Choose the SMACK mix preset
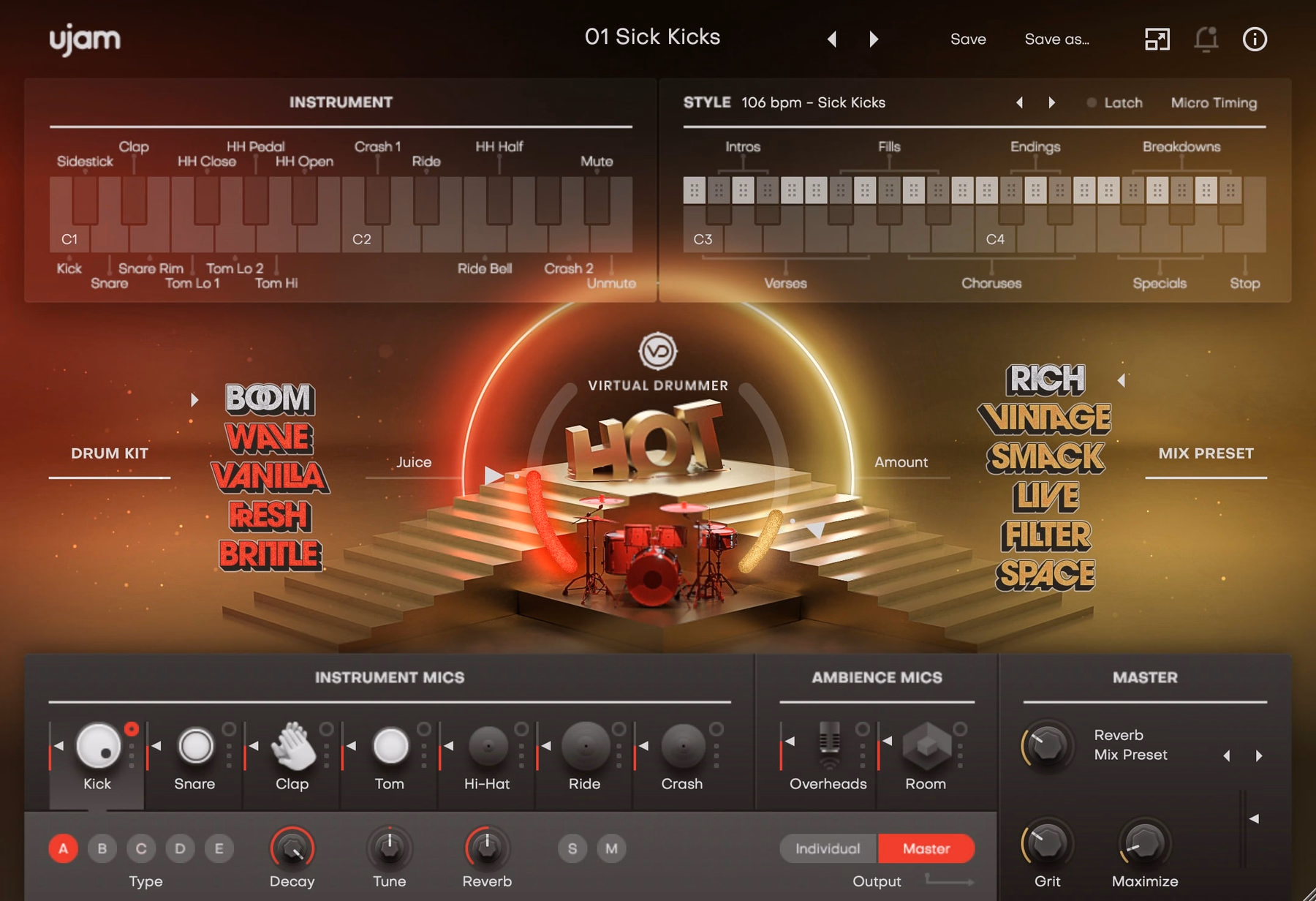The image size is (1316, 901). pos(1045,457)
